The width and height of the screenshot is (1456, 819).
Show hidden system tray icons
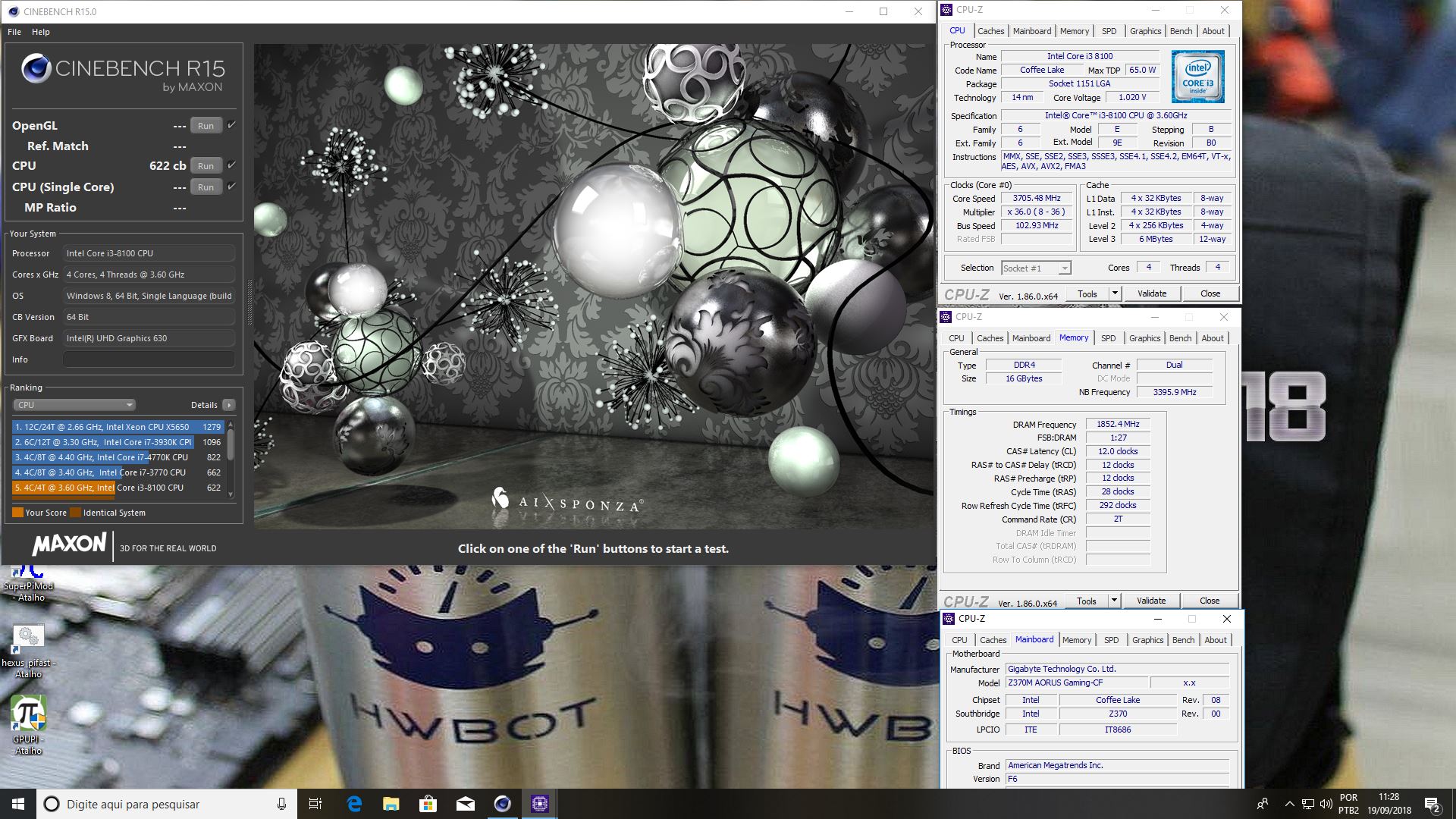1289,804
